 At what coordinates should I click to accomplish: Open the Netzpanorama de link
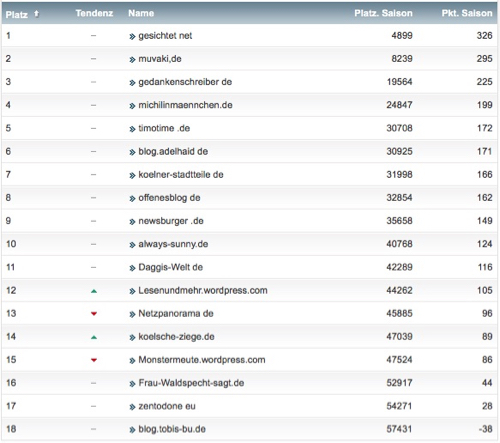coord(176,314)
